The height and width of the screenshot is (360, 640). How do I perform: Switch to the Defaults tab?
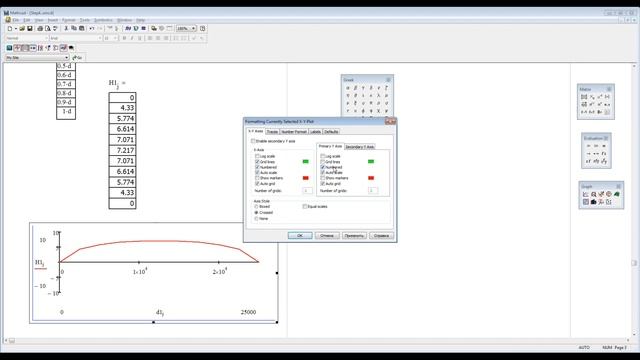point(331,132)
